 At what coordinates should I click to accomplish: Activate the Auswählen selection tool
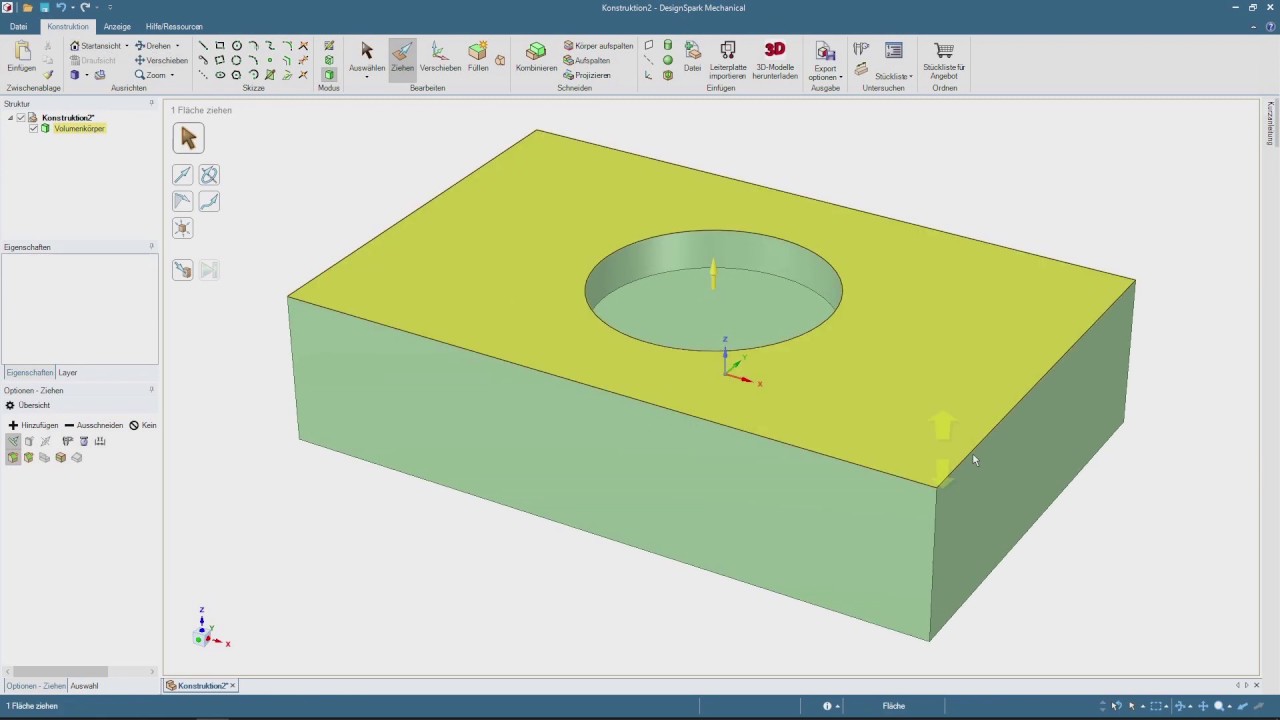(367, 57)
